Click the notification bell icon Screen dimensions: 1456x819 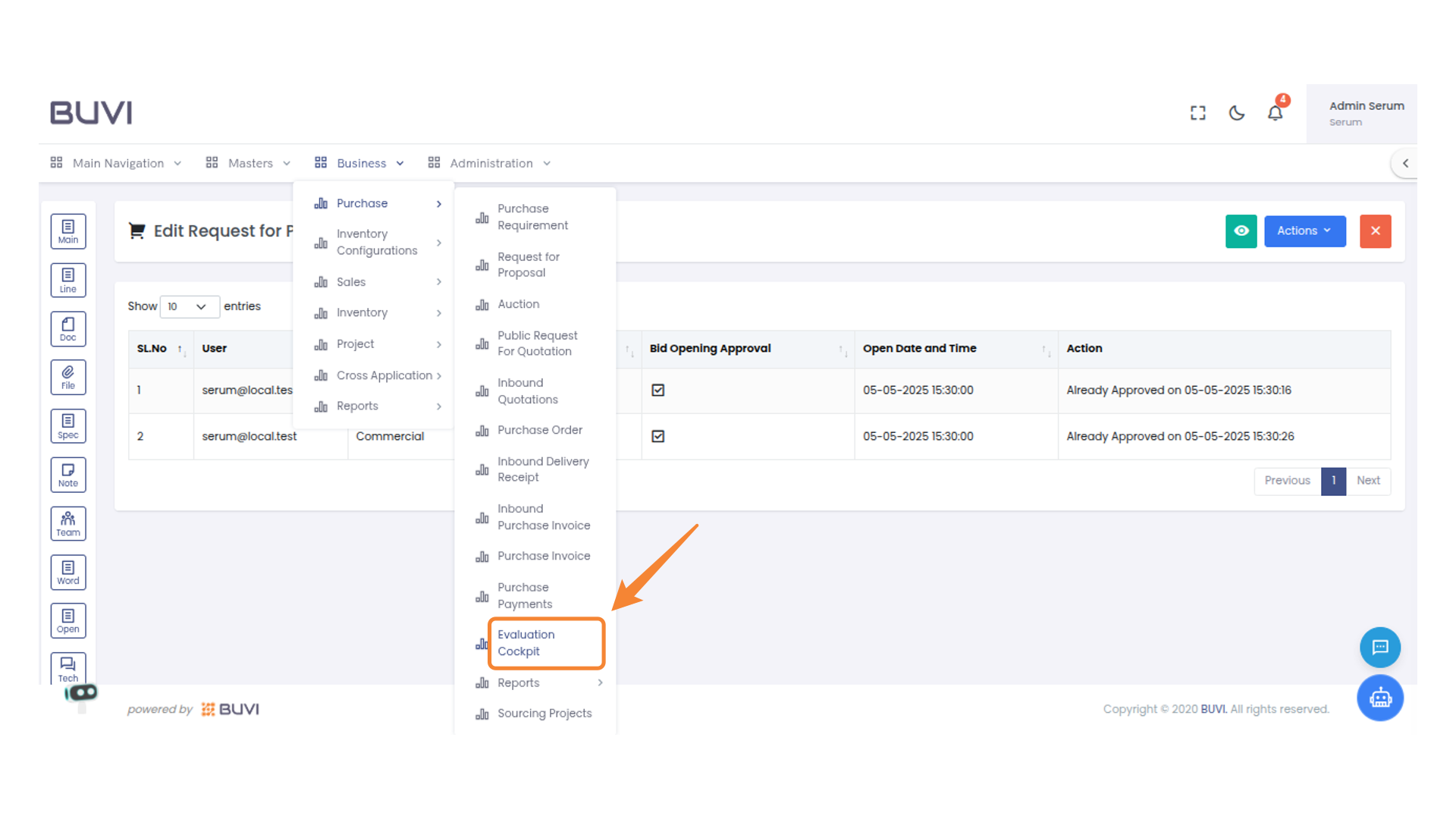coord(1276,113)
